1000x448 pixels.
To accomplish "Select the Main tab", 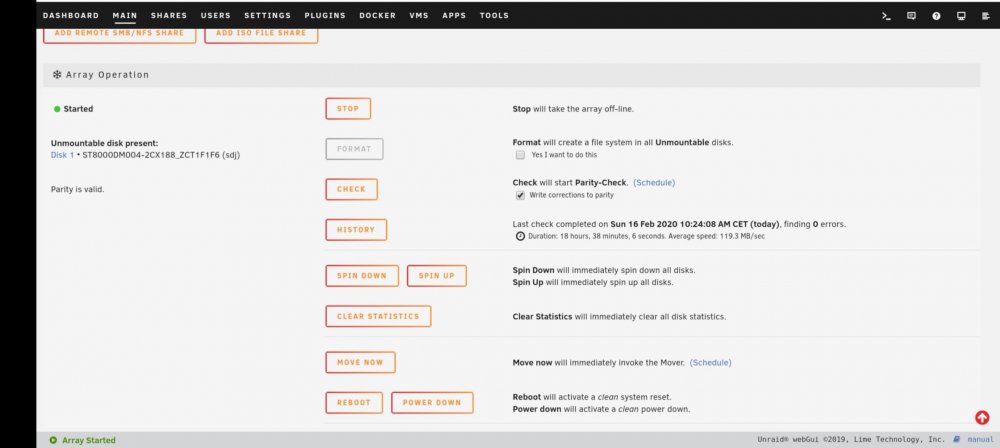I will (125, 15).
